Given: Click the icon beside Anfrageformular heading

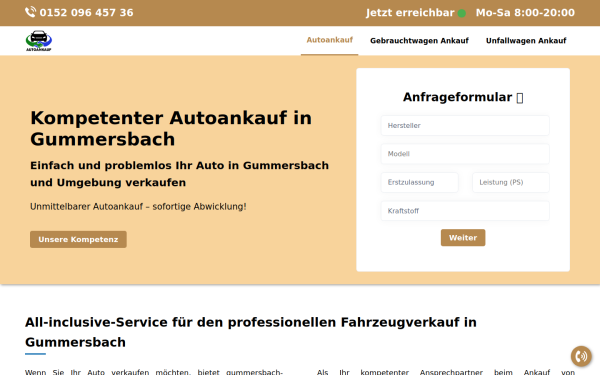Looking at the screenshot, I should click(520, 98).
